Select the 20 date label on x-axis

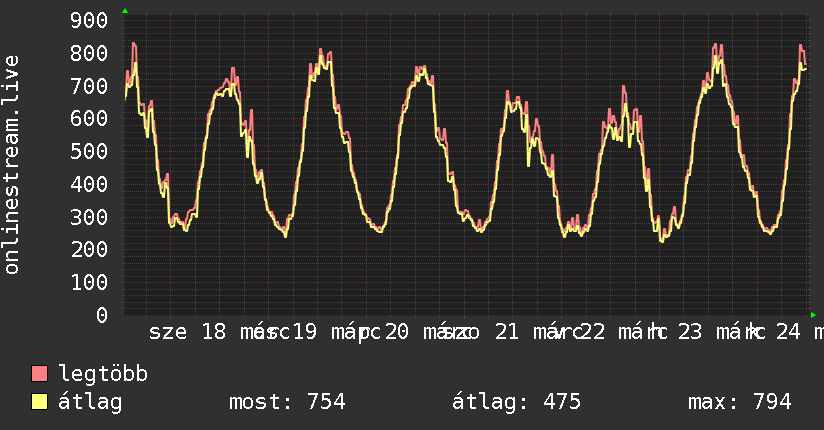[x=396, y=332]
